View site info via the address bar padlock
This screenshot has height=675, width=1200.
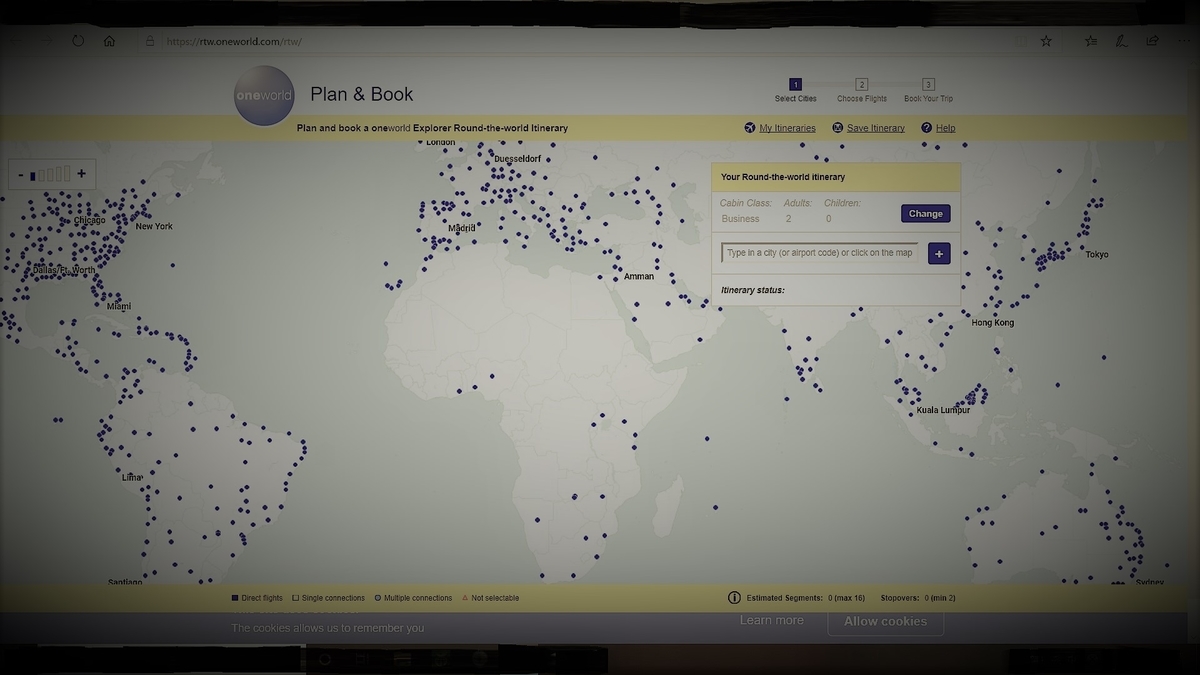click(x=150, y=41)
